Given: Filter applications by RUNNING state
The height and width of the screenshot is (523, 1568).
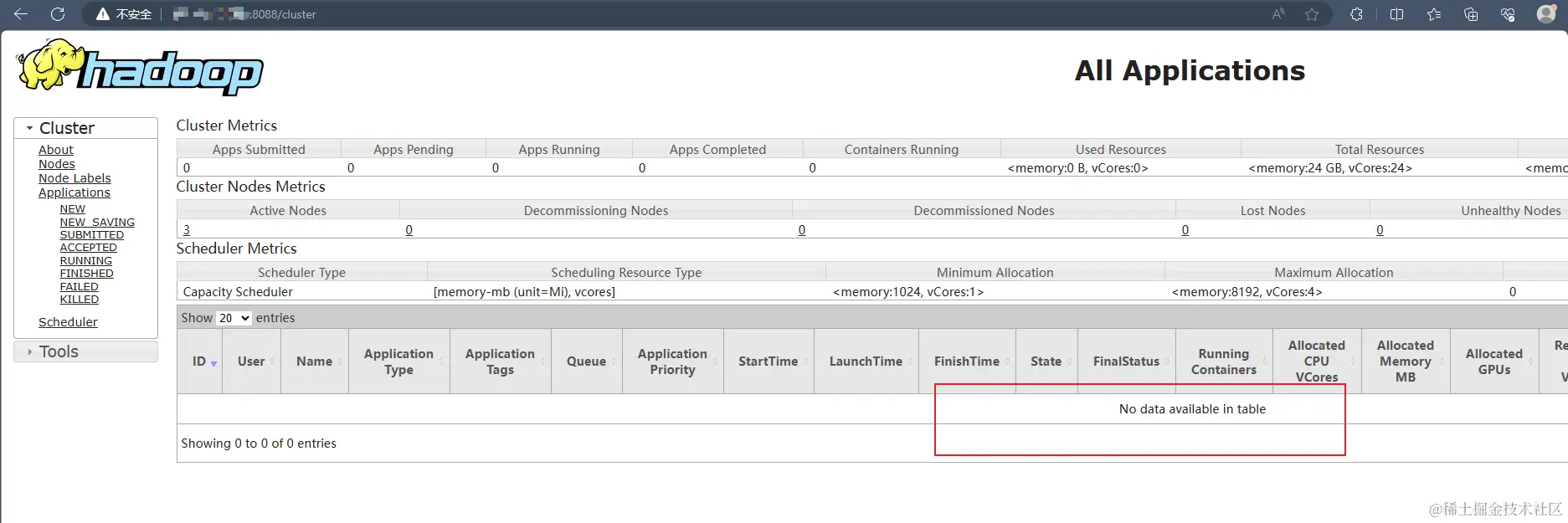Looking at the screenshot, I should 86,261.
